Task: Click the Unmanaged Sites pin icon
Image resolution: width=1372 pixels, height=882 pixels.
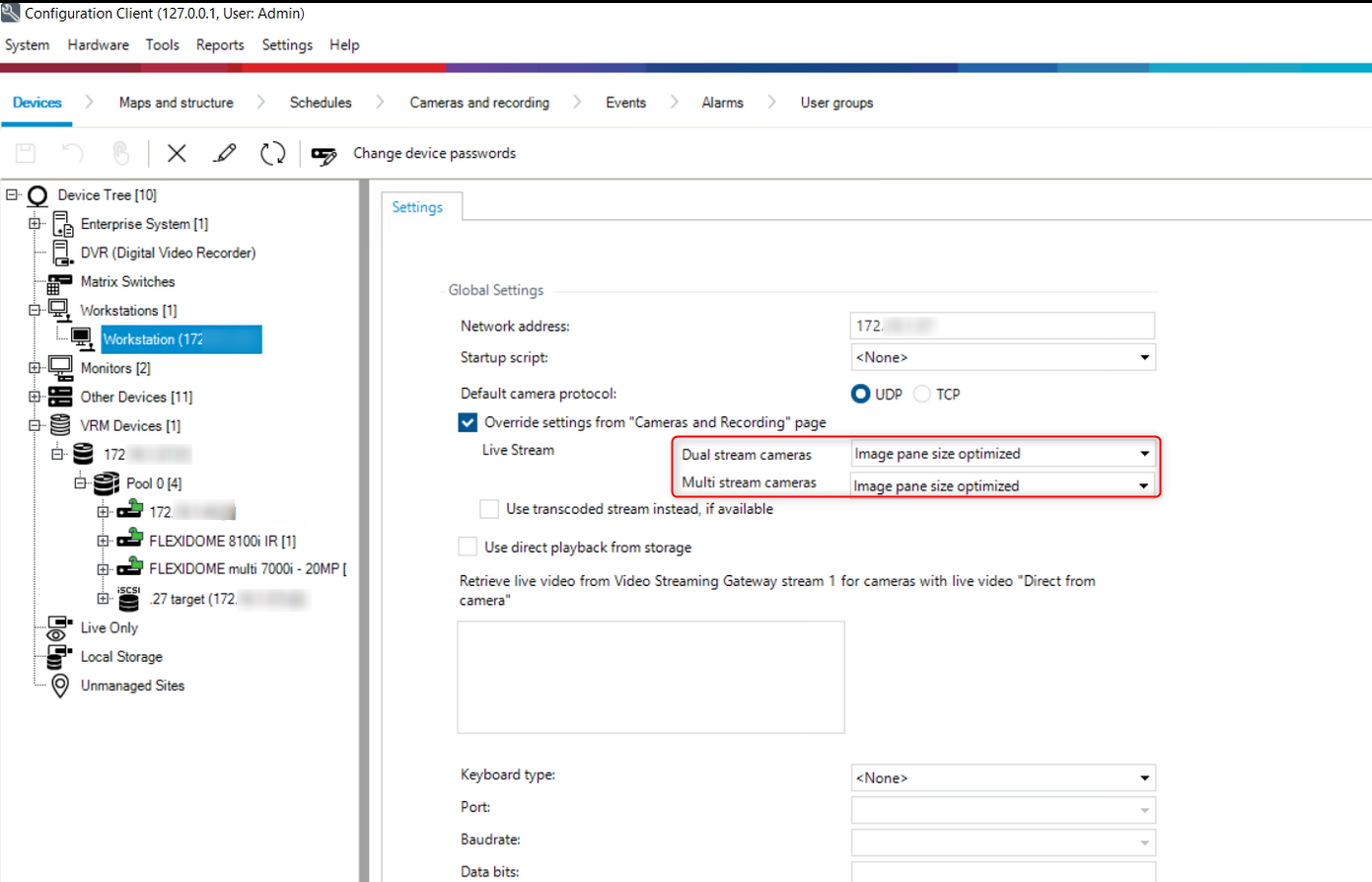Action: [60, 686]
